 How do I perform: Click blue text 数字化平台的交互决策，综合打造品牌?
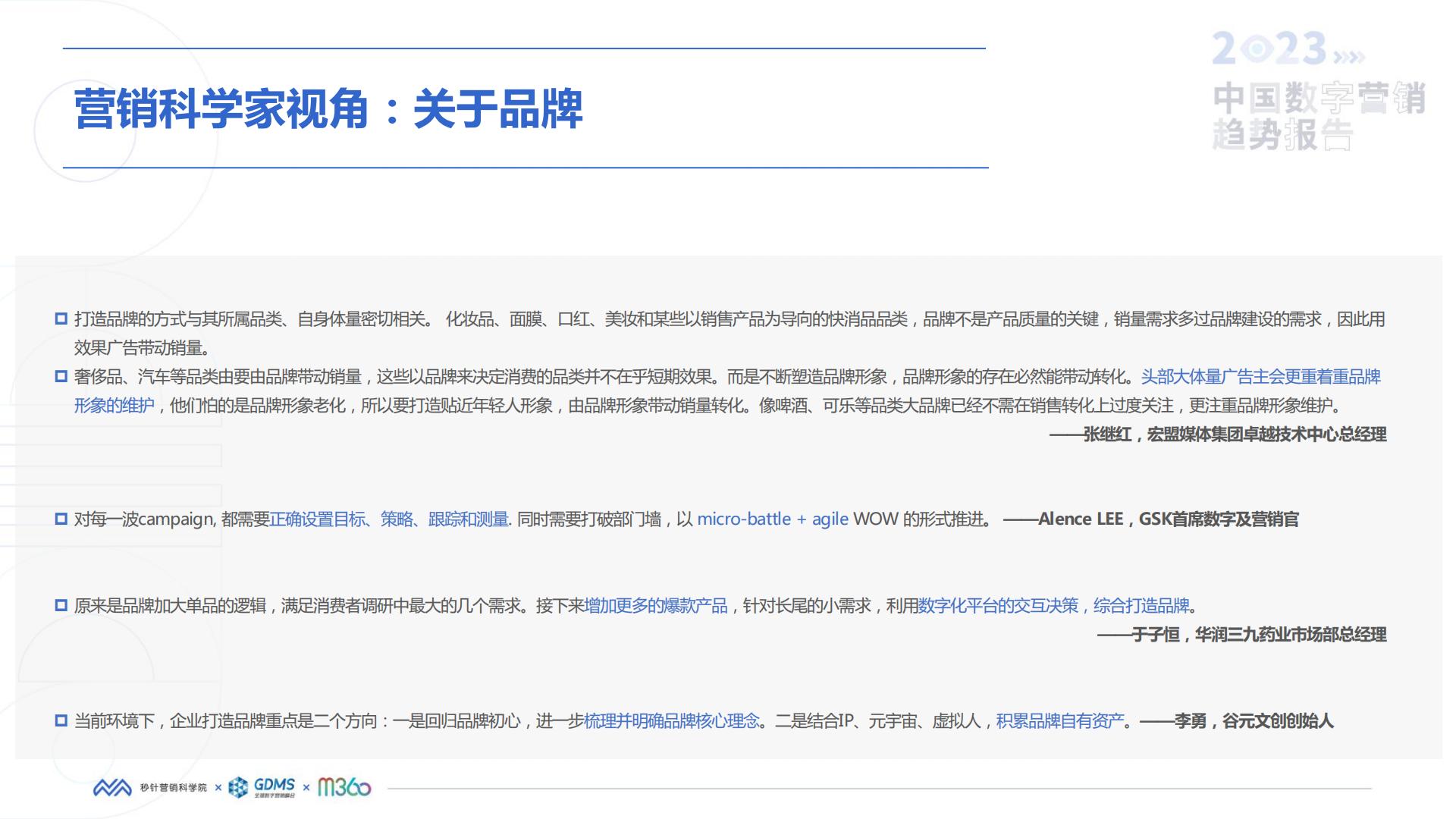pyautogui.click(x=1054, y=606)
